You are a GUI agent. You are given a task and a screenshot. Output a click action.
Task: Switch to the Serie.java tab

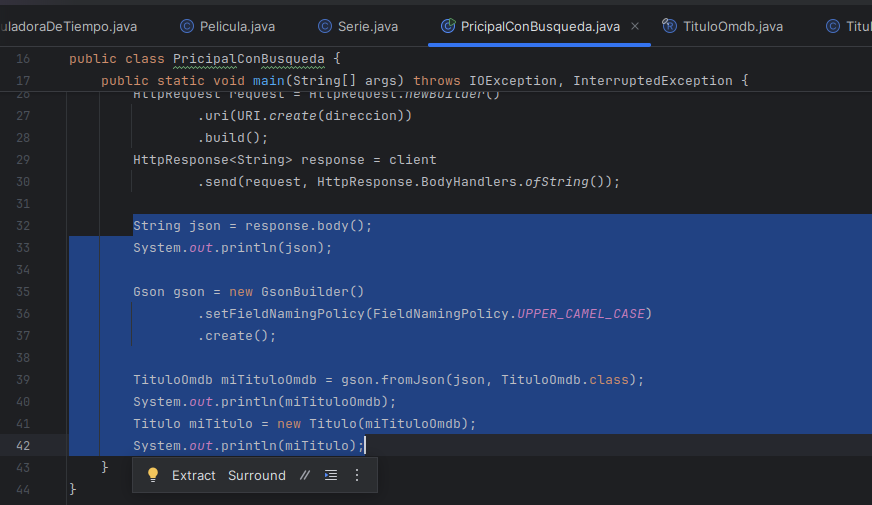coord(358,26)
